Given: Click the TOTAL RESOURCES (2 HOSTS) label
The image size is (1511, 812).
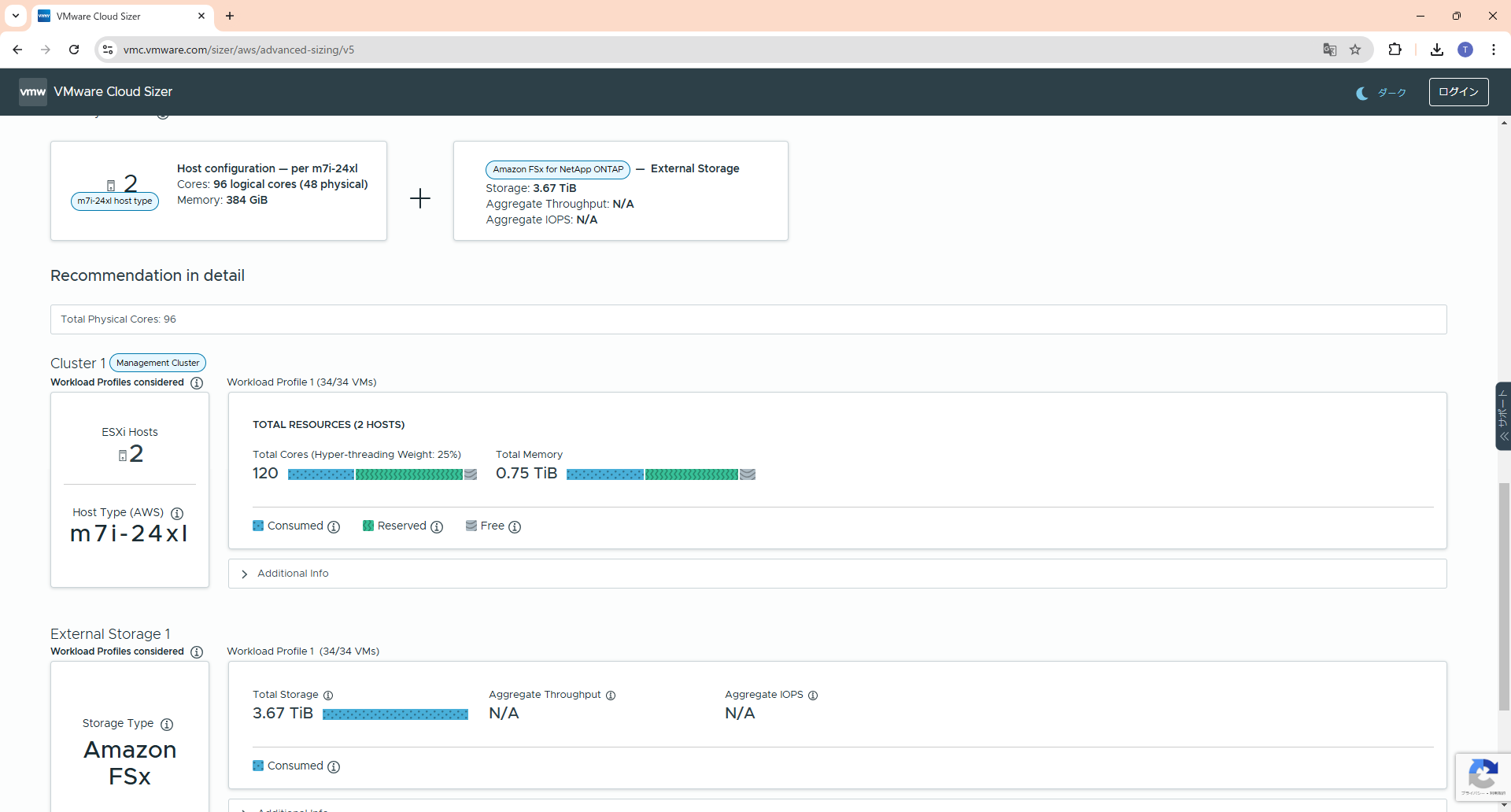Looking at the screenshot, I should point(328,425).
